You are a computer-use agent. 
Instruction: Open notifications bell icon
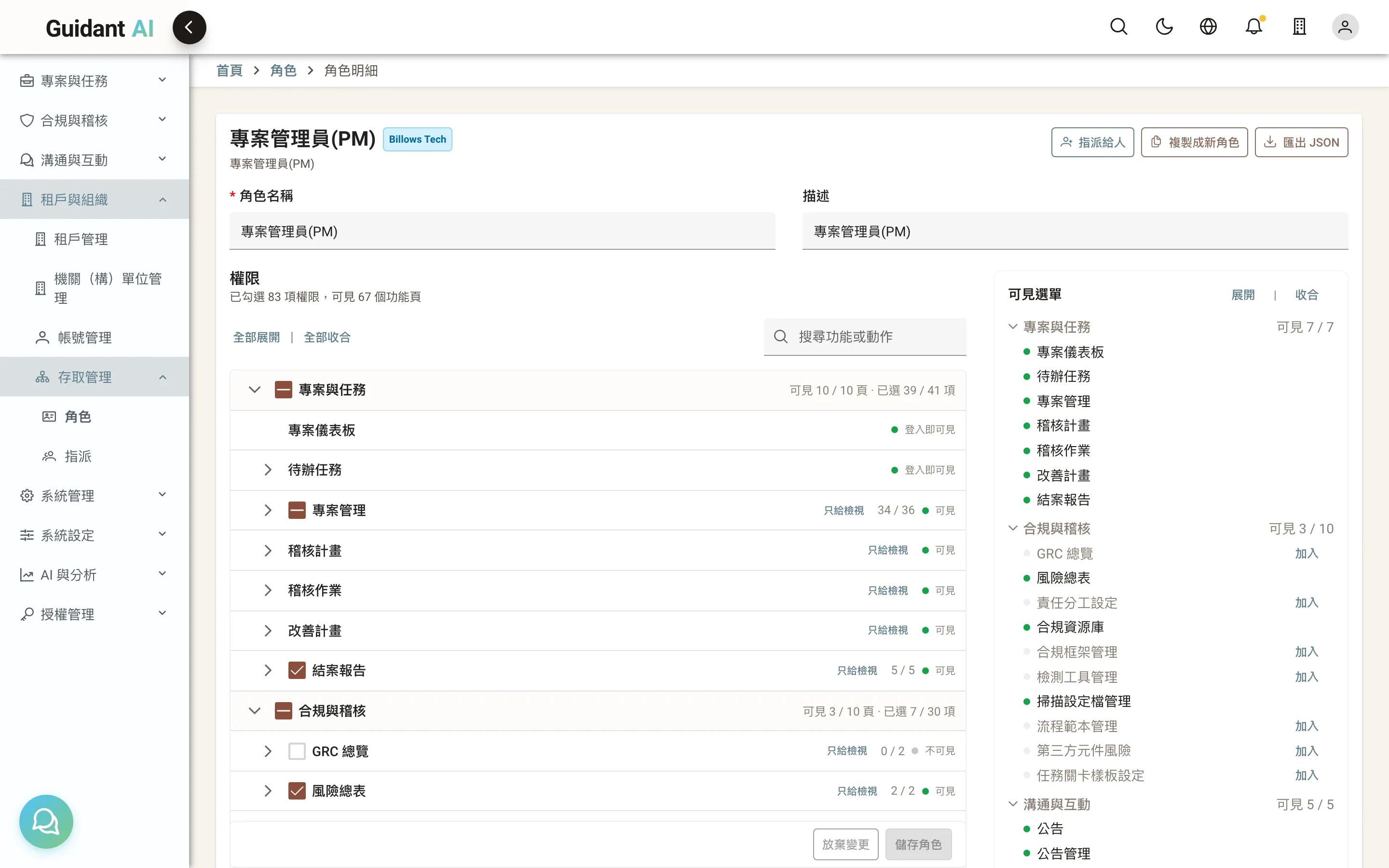(1254, 27)
